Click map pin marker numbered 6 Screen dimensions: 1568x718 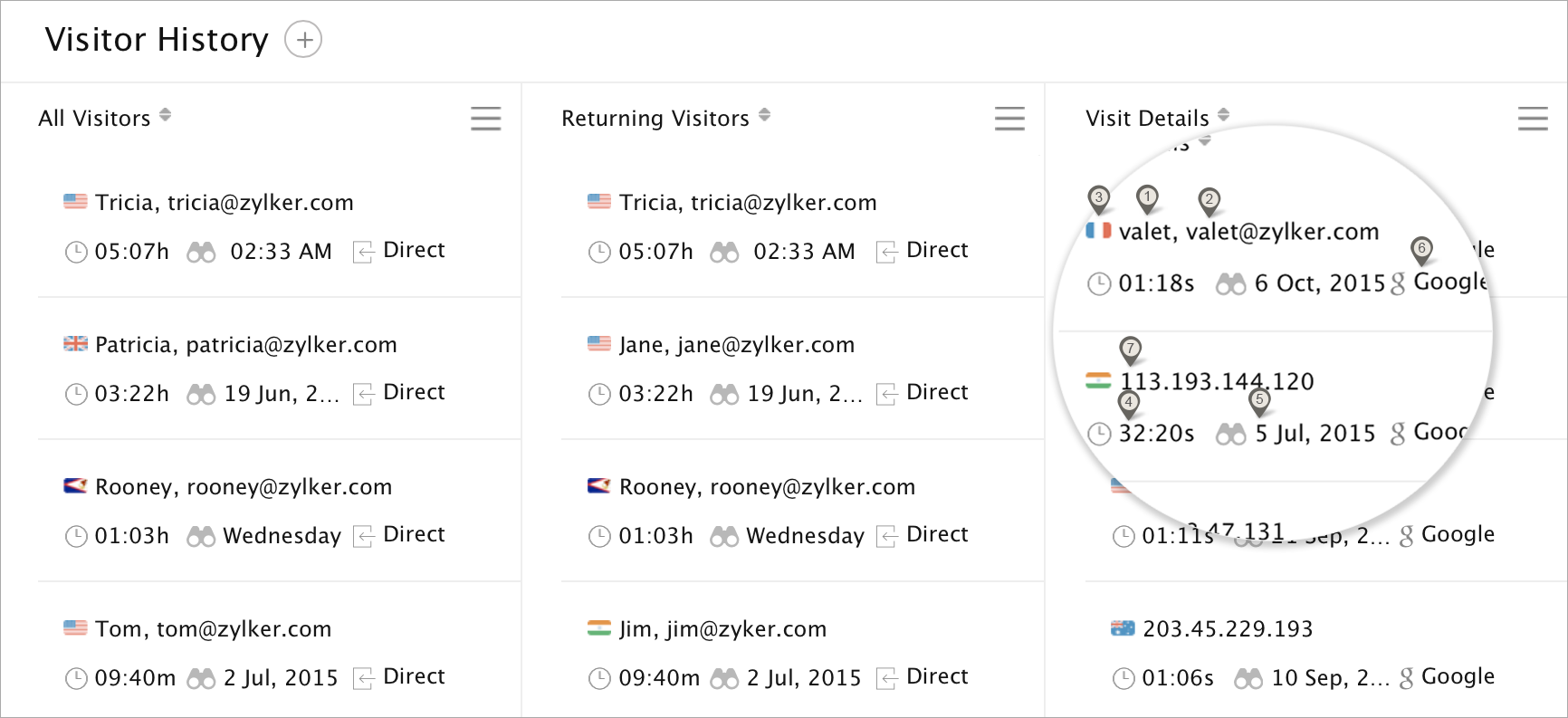[x=1421, y=249]
